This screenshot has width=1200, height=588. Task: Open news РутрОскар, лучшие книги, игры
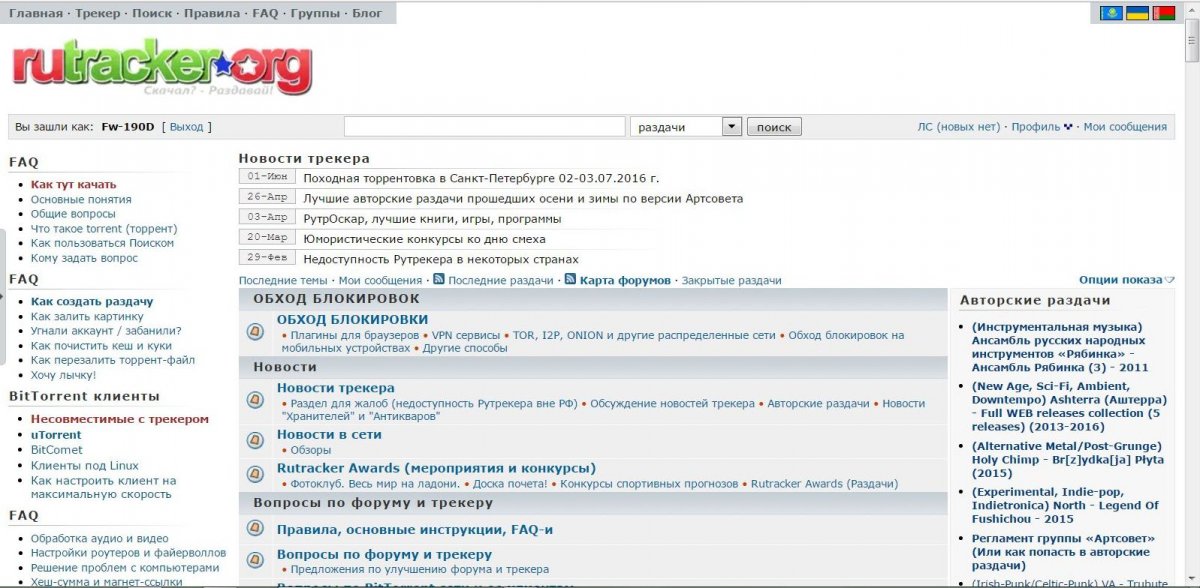click(x=432, y=218)
